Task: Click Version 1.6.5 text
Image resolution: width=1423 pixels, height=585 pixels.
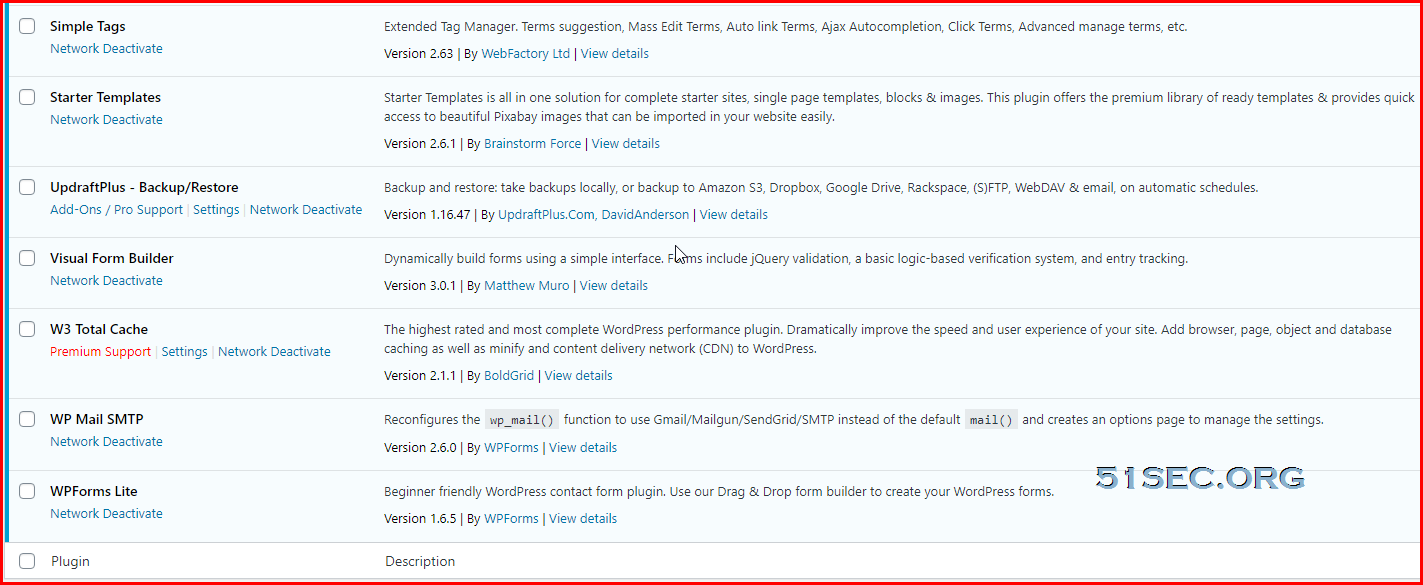Action: (420, 518)
